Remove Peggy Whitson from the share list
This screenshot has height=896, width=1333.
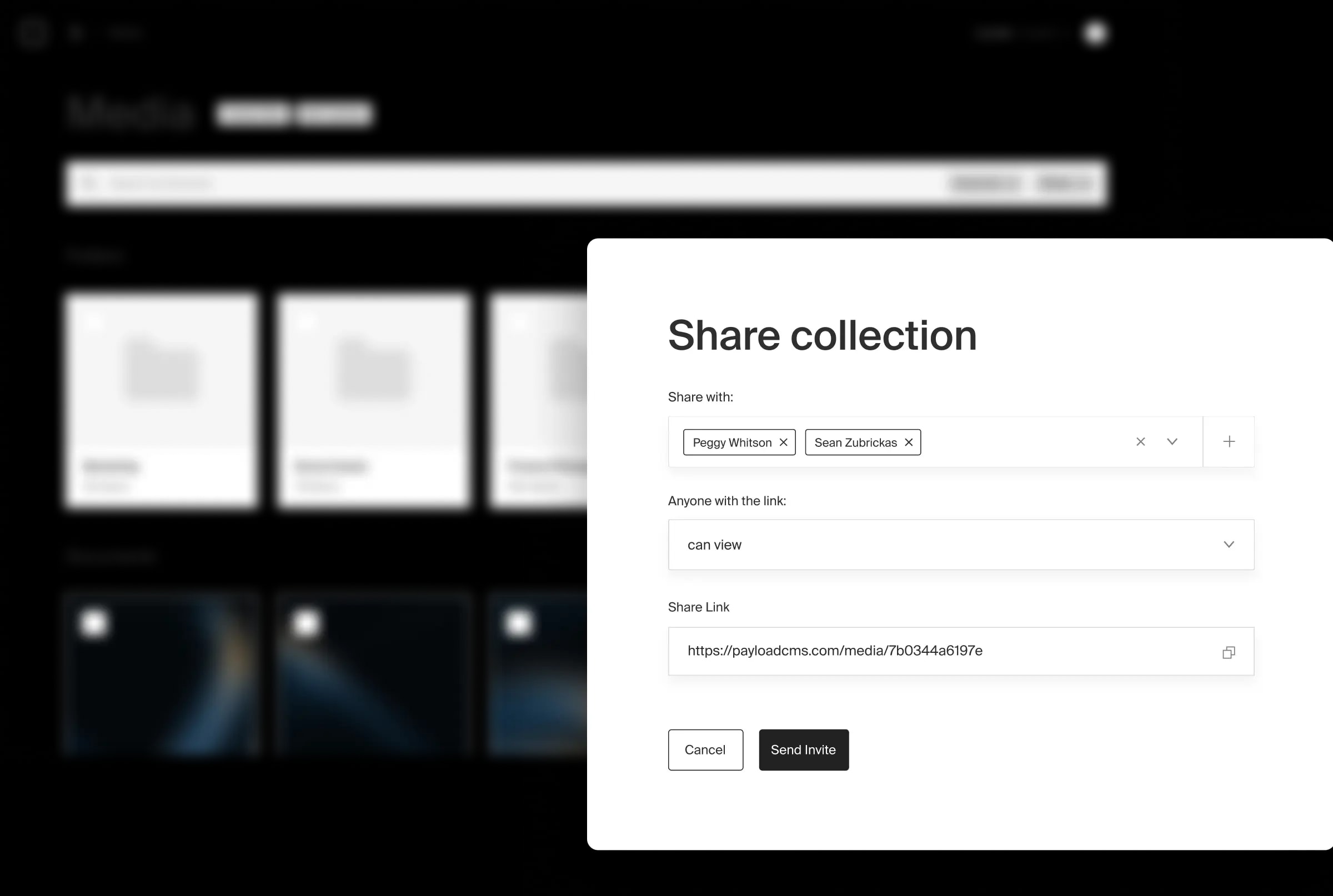[784, 442]
